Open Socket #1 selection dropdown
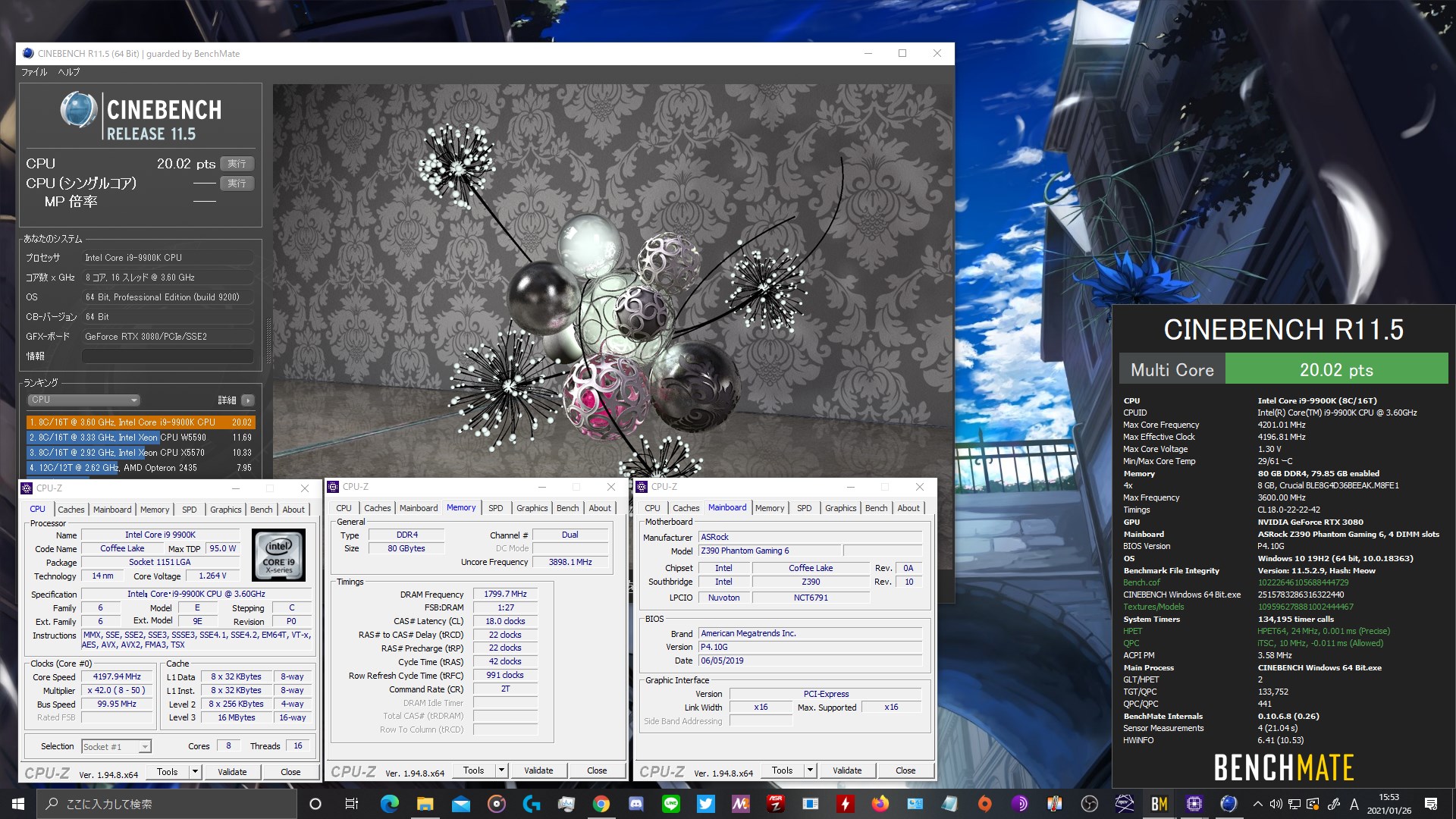Viewport: 1456px width, 819px height. coord(116,747)
